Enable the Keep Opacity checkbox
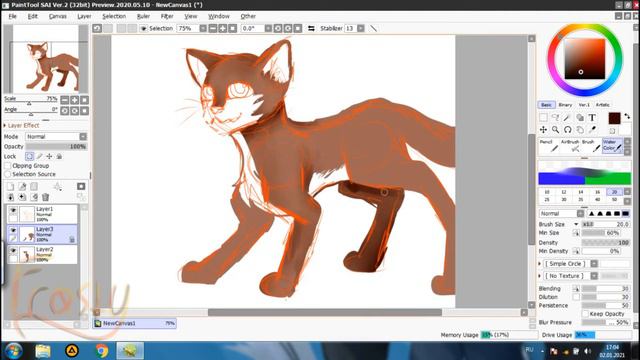 click(x=585, y=314)
